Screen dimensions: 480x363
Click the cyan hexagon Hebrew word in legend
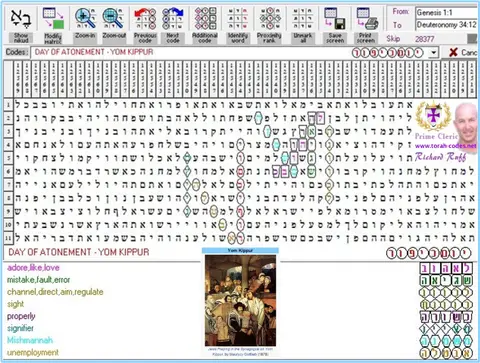(447, 341)
